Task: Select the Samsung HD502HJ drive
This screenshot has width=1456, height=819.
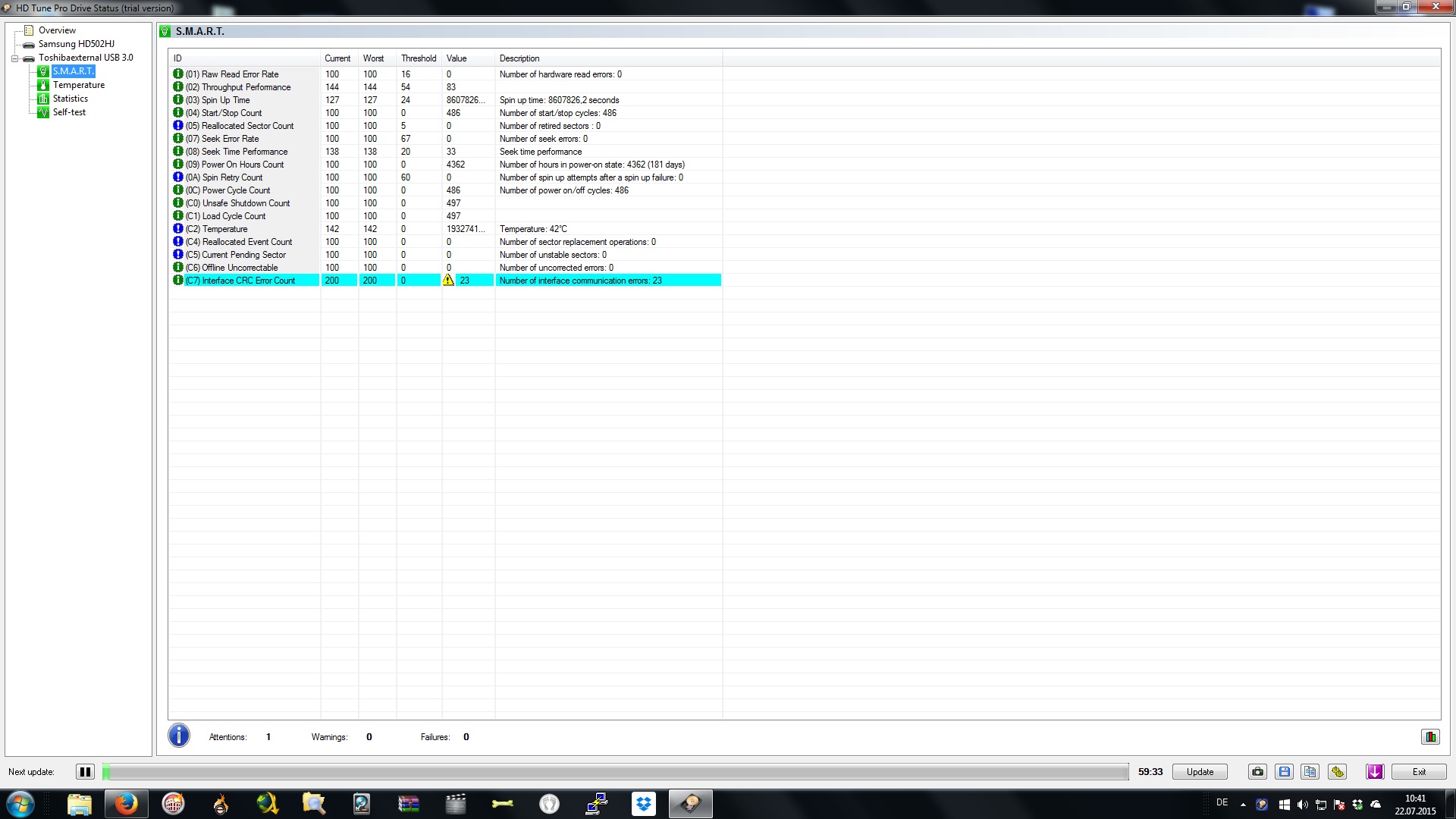Action: pos(76,44)
